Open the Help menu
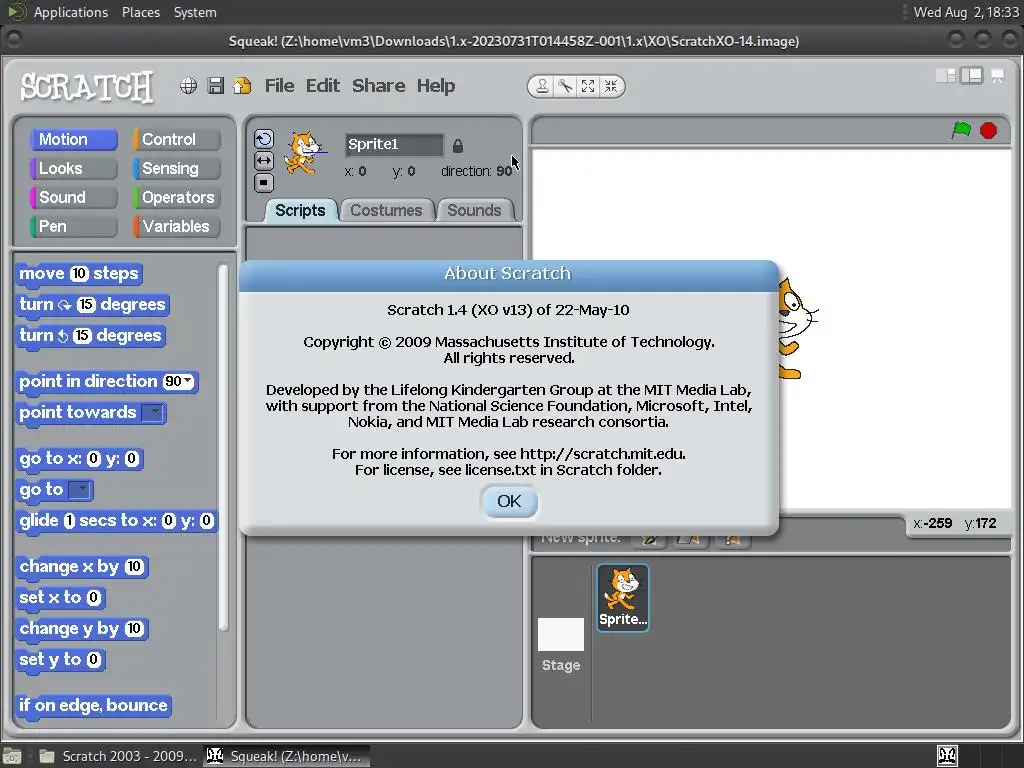Image resolution: width=1024 pixels, height=768 pixels. 436,86
